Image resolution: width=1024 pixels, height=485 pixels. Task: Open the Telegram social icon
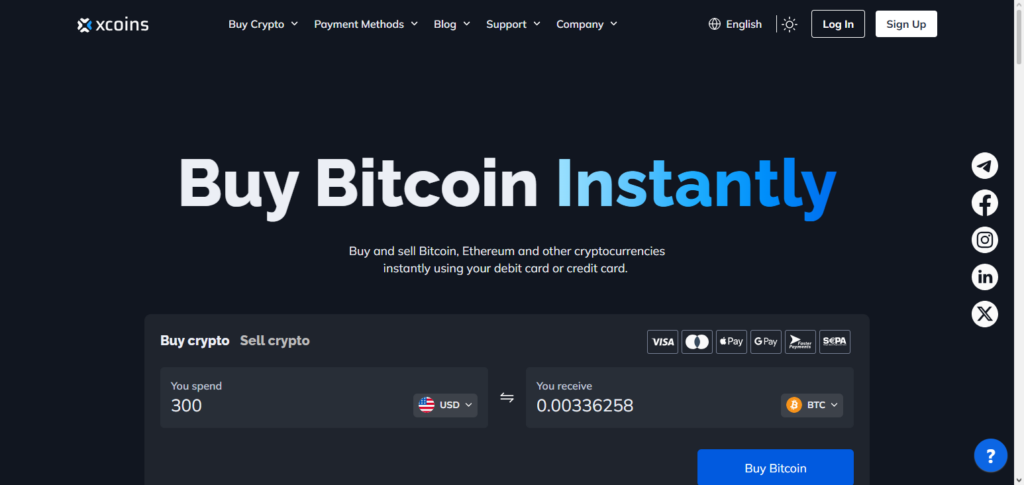click(x=984, y=166)
